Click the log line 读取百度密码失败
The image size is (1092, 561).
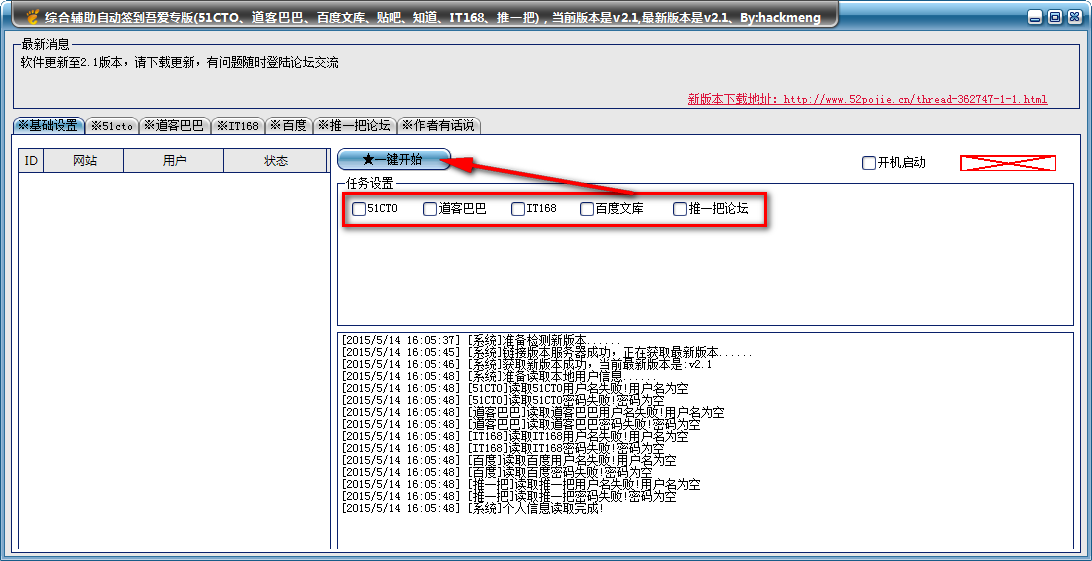click(499, 471)
